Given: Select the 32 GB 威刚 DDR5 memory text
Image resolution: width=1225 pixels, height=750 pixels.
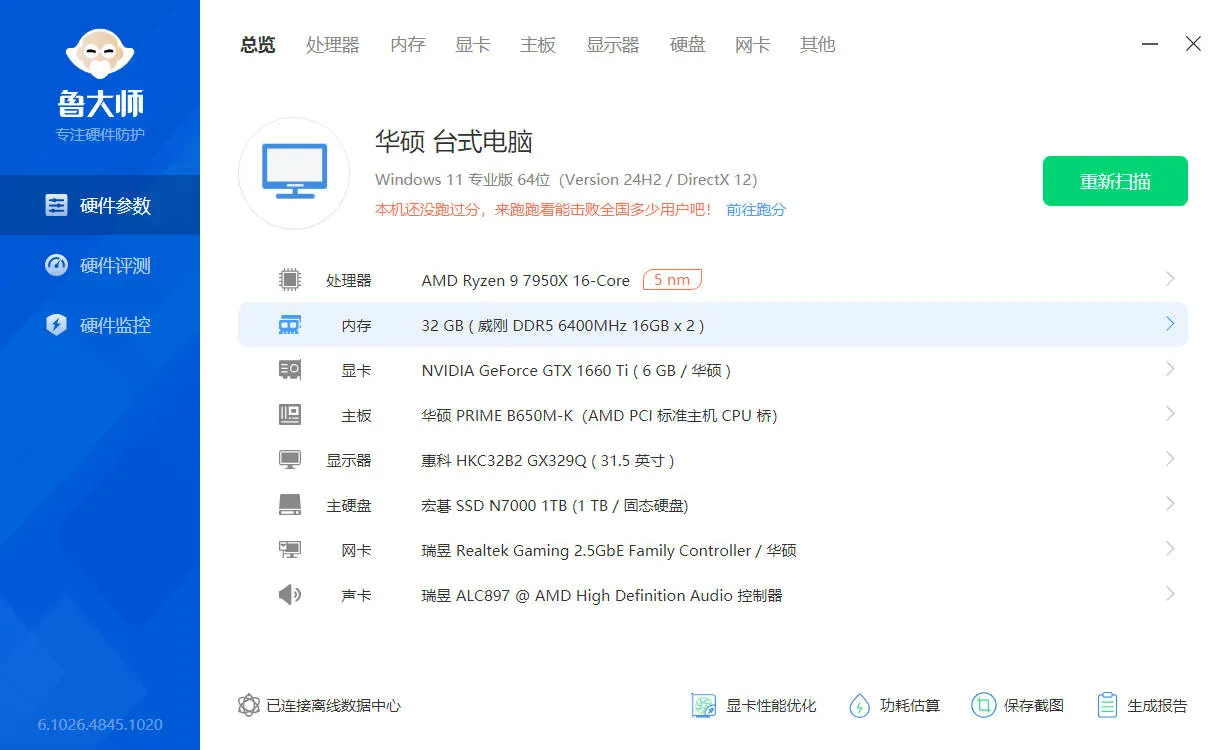Looking at the screenshot, I should click(x=563, y=326).
